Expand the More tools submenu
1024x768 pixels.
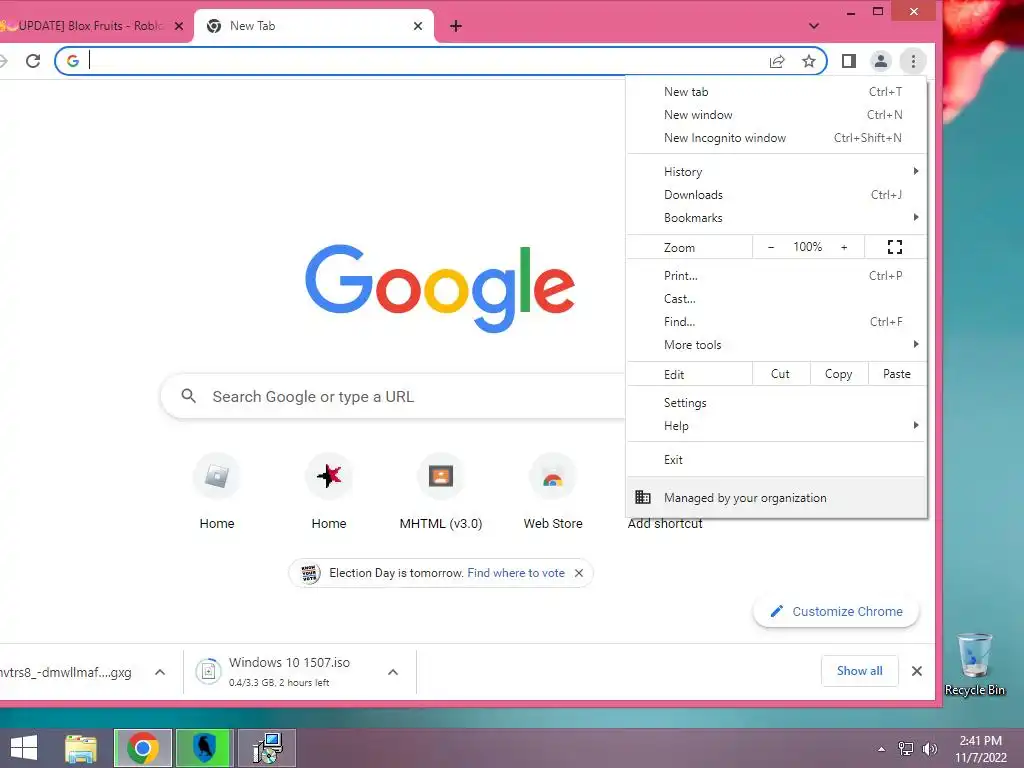point(777,345)
